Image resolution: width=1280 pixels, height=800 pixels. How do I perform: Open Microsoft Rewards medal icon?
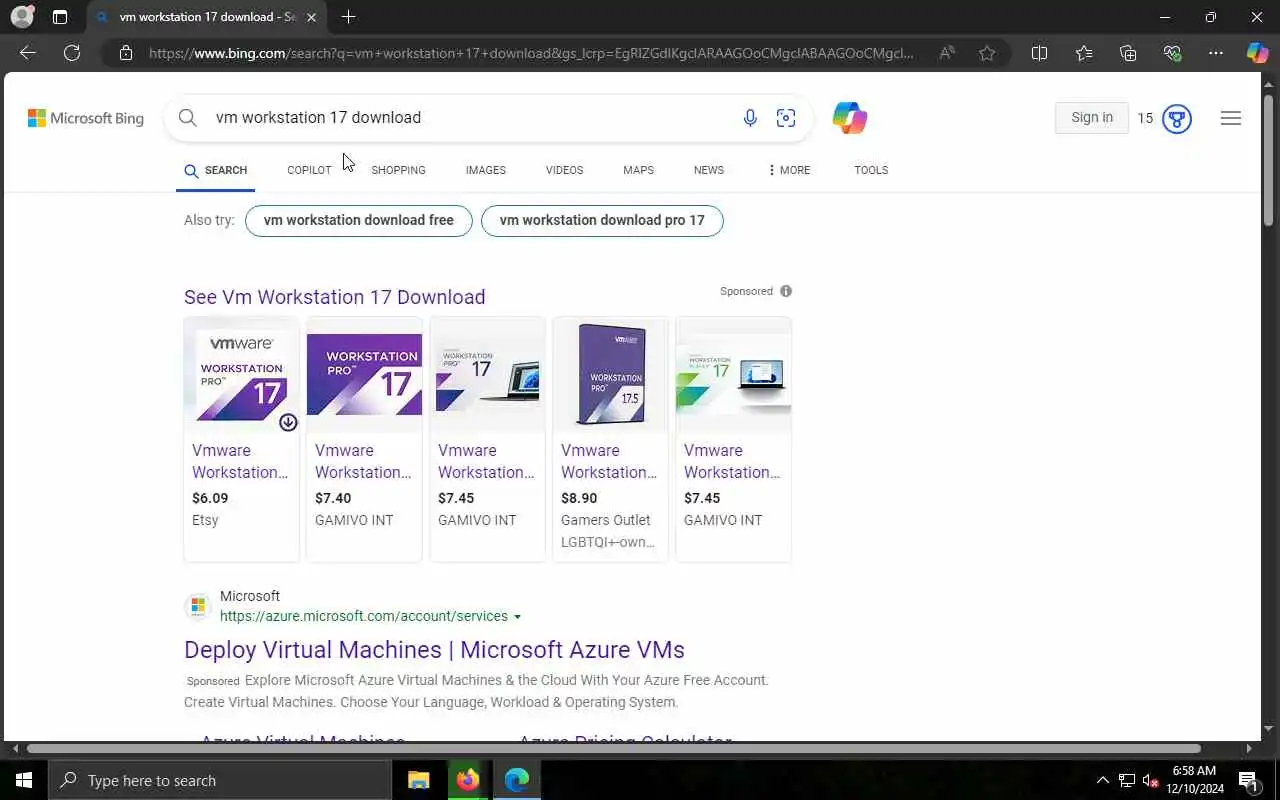(1177, 119)
